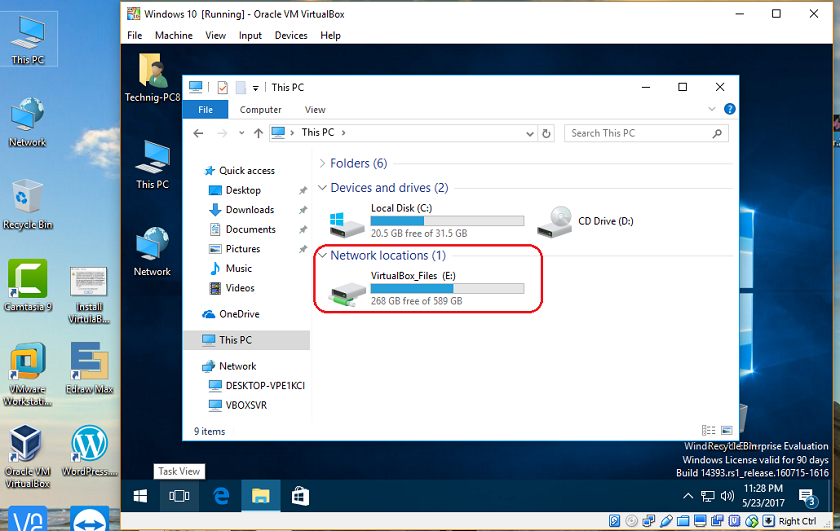Open the VirtualBox View menu
The width and height of the screenshot is (840, 531).
(x=215, y=35)
